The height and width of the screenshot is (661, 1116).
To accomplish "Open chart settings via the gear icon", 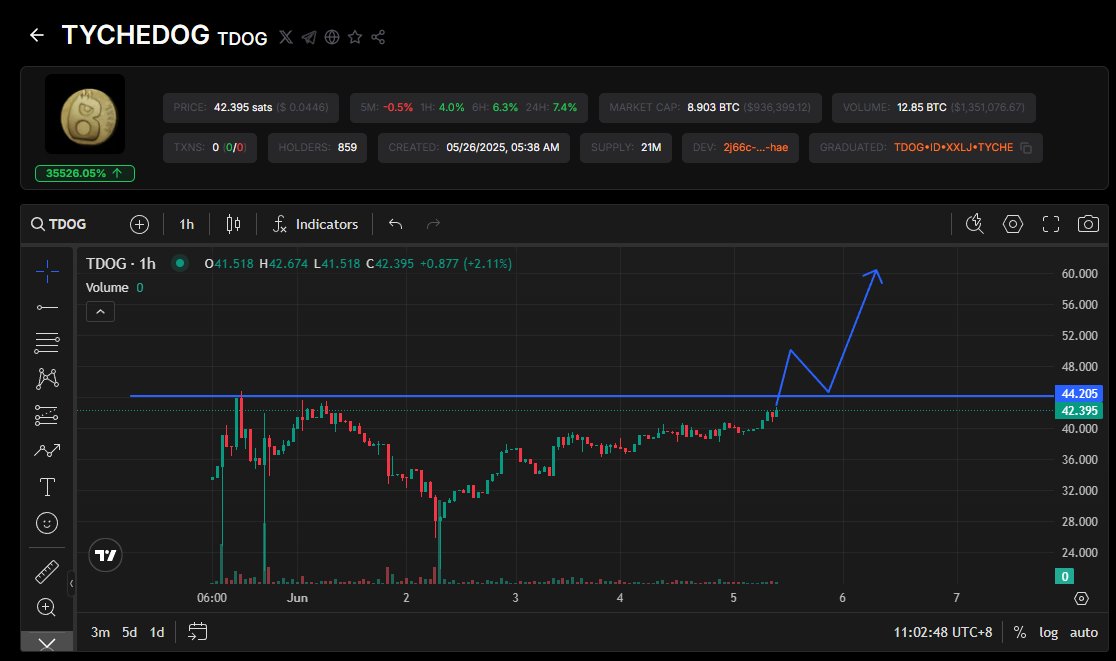I will pos(1013,224).
